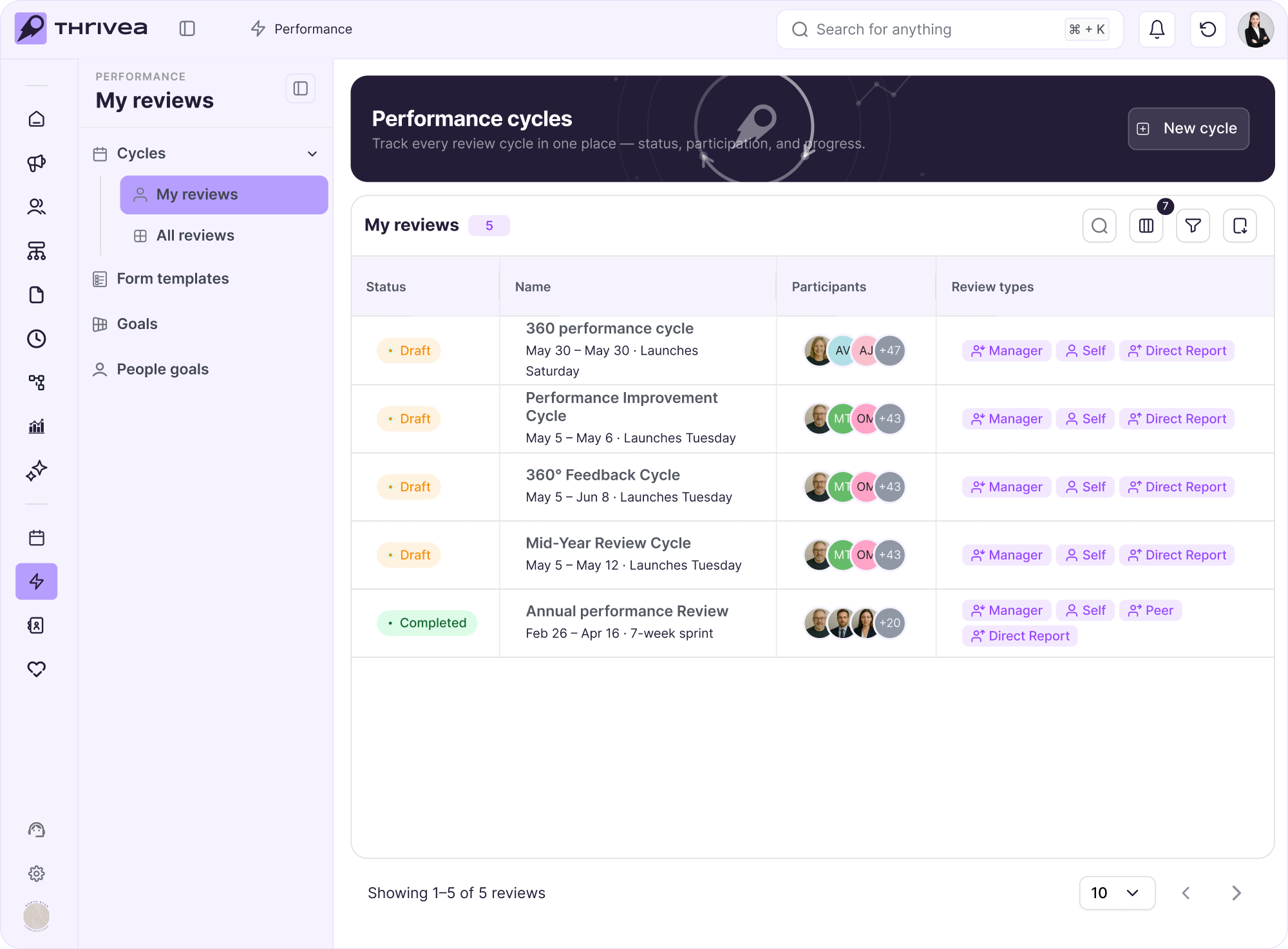1288x949 pixels.
Task: Open the org chart icon
Action: pos(37,251)
